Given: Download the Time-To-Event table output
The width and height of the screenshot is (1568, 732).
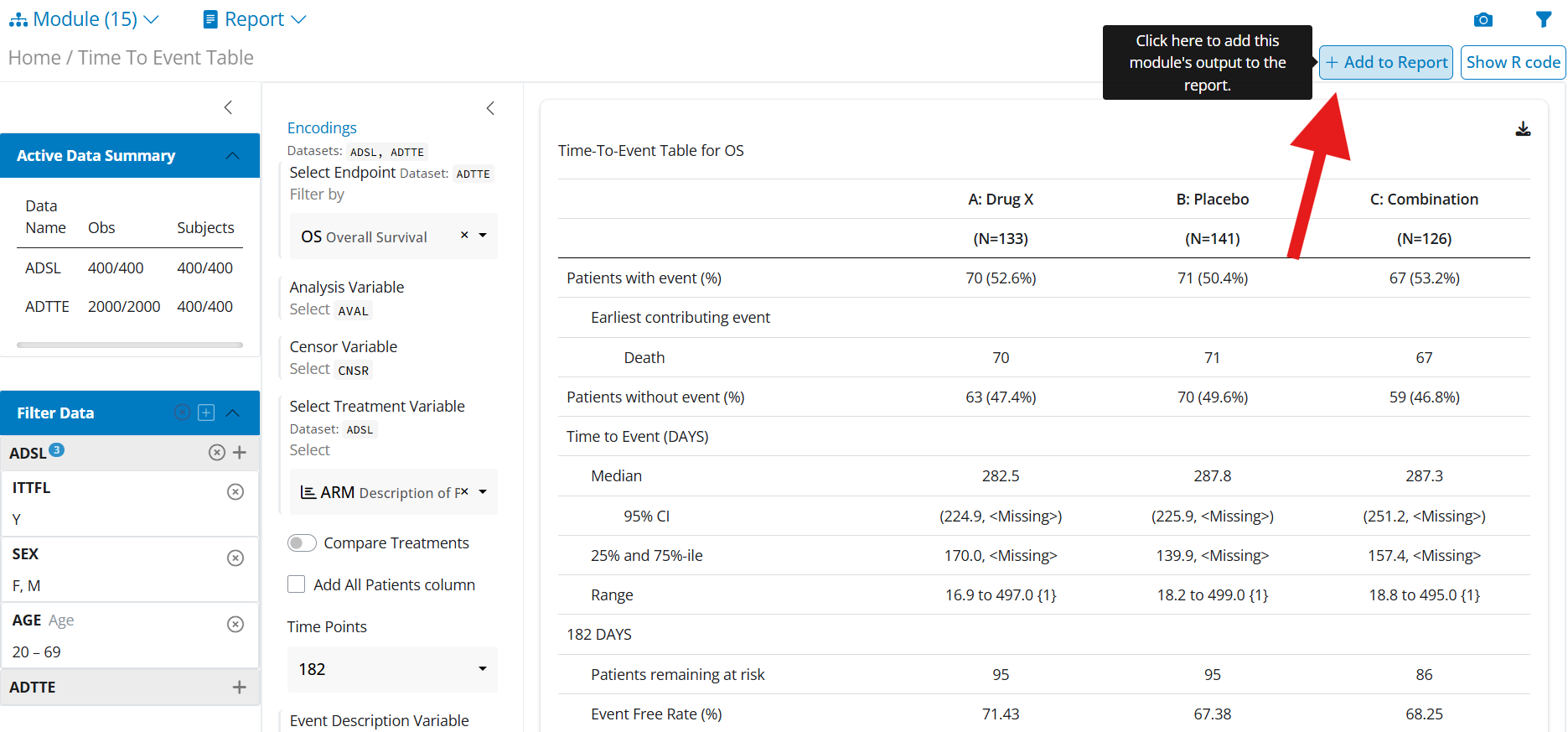Looking at the screenshot, I should [1523, 129].
